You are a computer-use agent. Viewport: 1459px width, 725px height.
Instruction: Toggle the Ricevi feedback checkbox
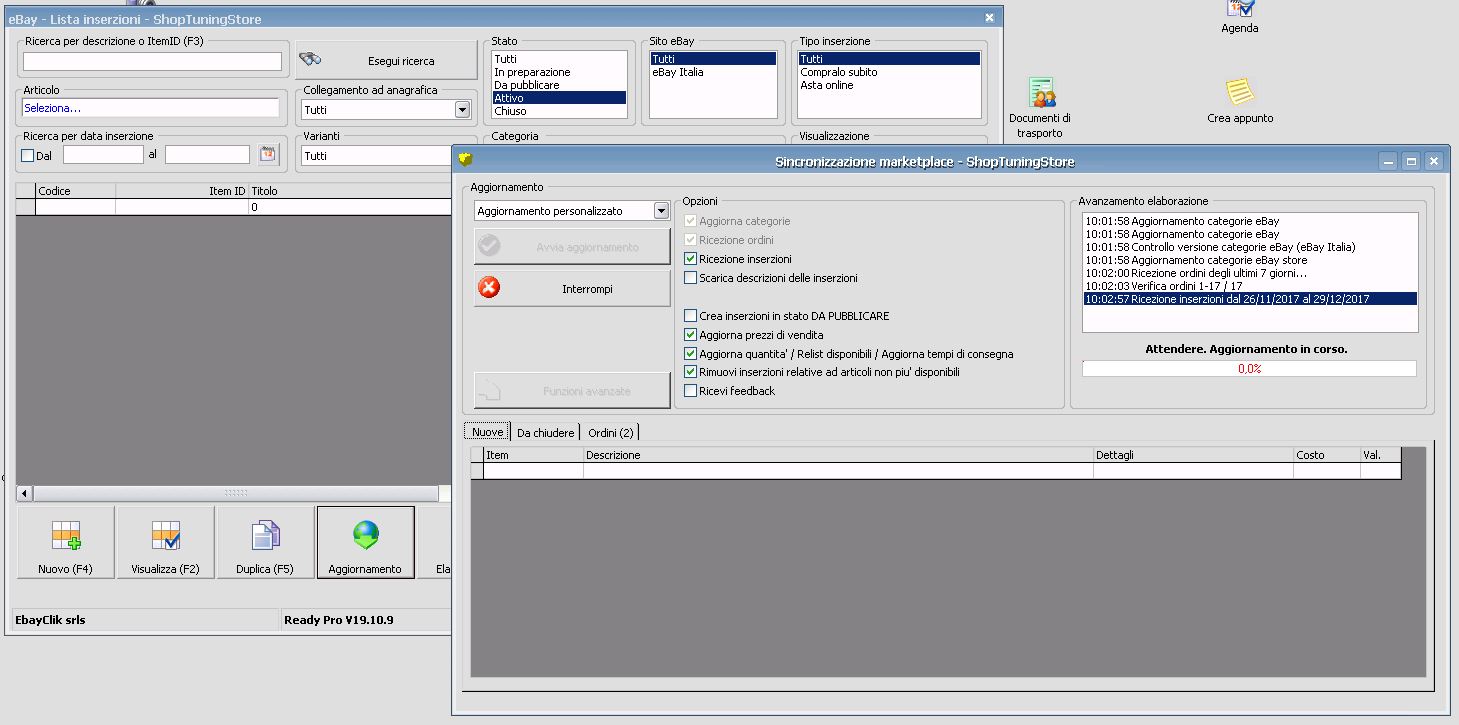pyautogui.click(x=690, y=391)
